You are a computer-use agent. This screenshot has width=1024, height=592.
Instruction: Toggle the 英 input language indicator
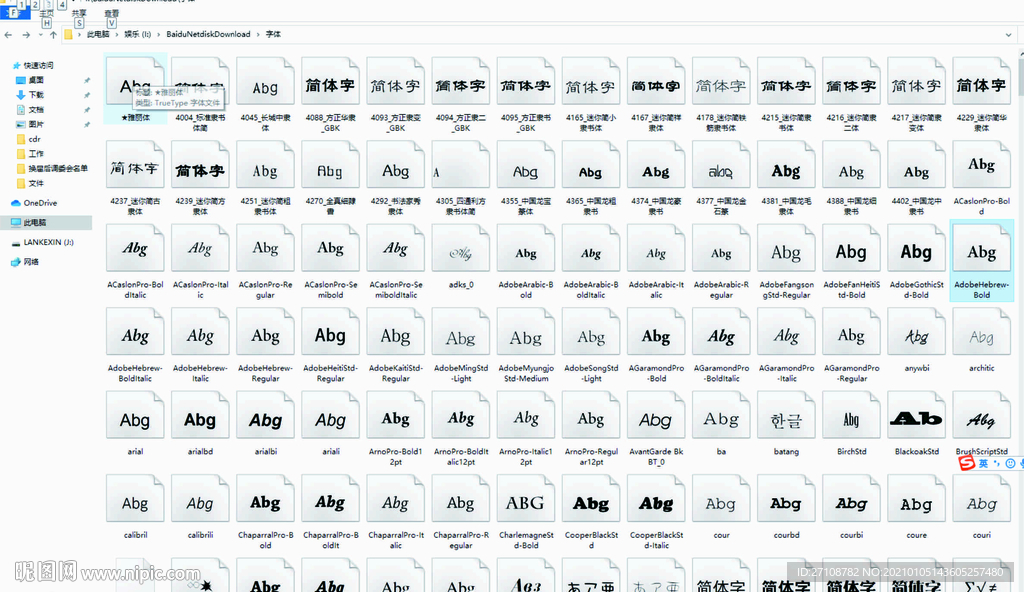click(x=983, y=463)
